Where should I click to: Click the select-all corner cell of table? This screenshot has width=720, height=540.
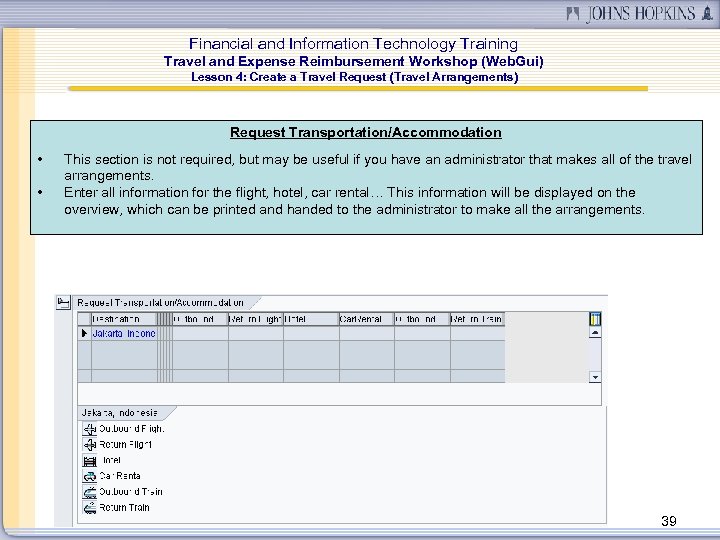pyautogui.click(x=84, y=319)
